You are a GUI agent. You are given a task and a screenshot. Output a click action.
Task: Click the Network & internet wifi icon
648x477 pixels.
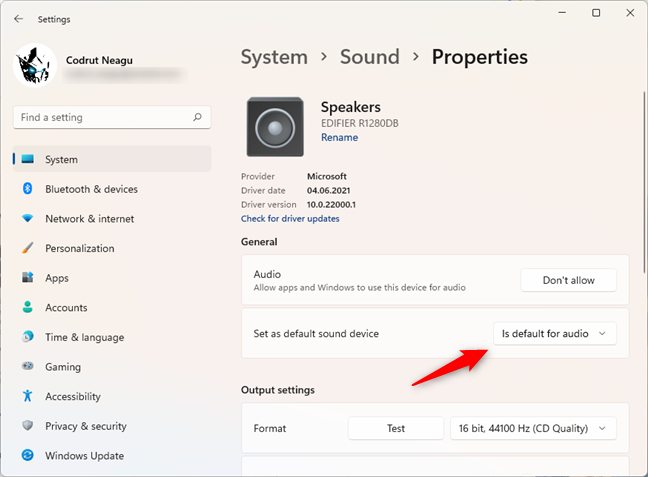coord(28,219)
